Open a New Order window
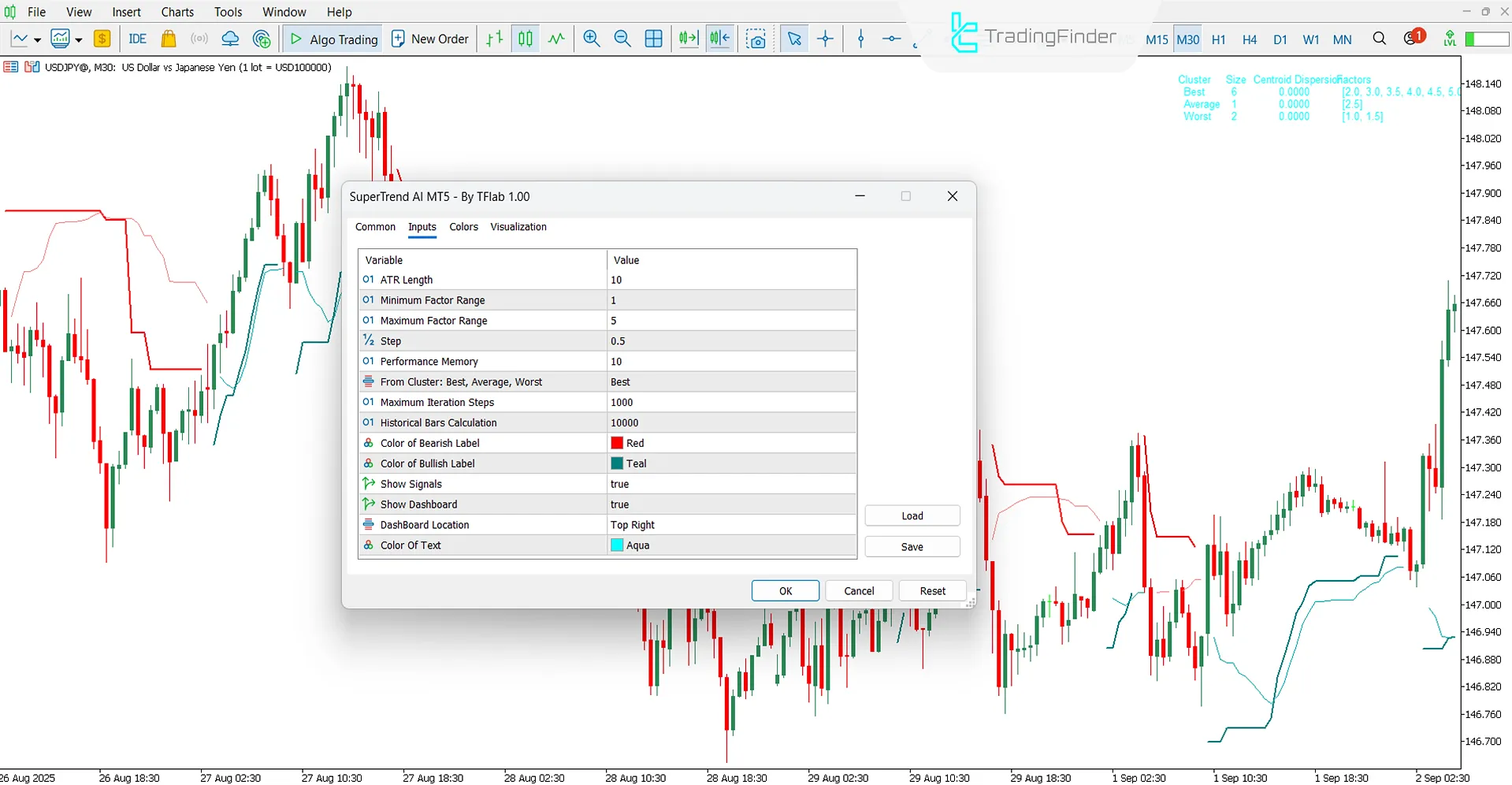Viewport: 1512px width, 785px height. [429, 38]
